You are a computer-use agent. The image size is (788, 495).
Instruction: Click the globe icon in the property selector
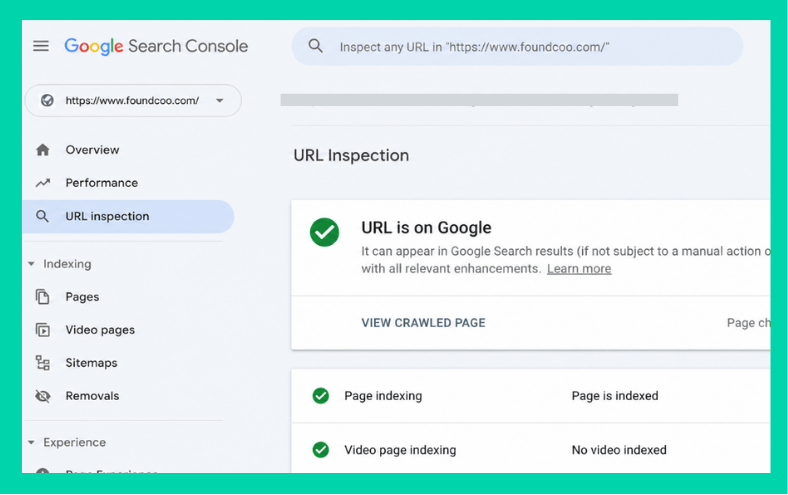pos(47,101)
